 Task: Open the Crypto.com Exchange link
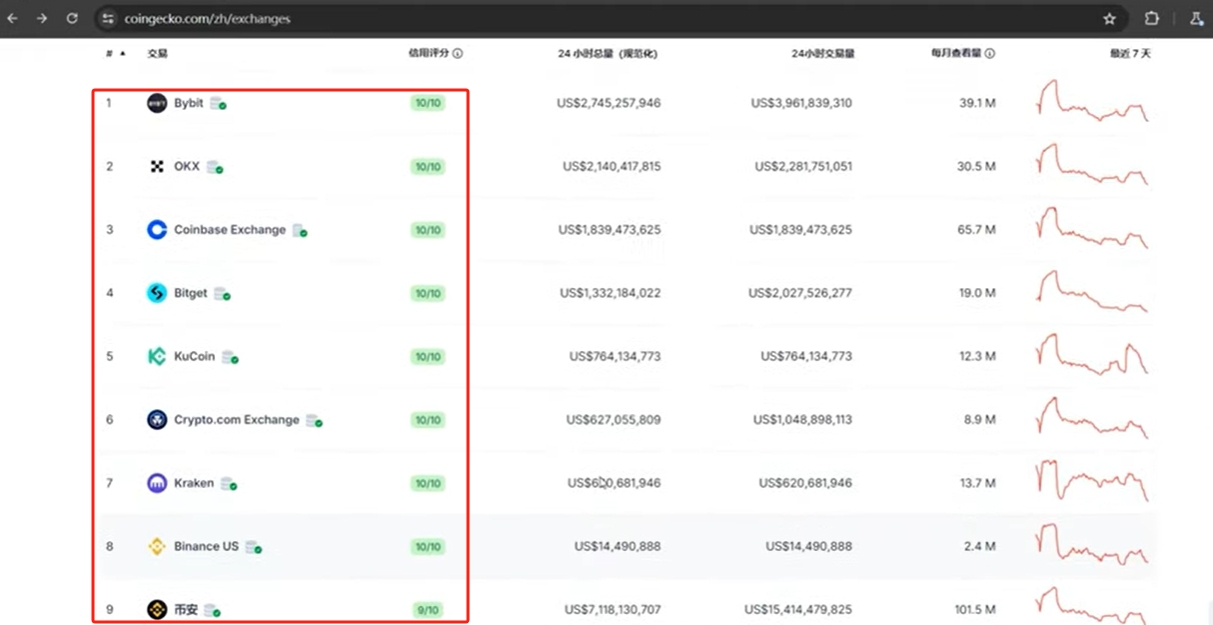pos(237,420)
